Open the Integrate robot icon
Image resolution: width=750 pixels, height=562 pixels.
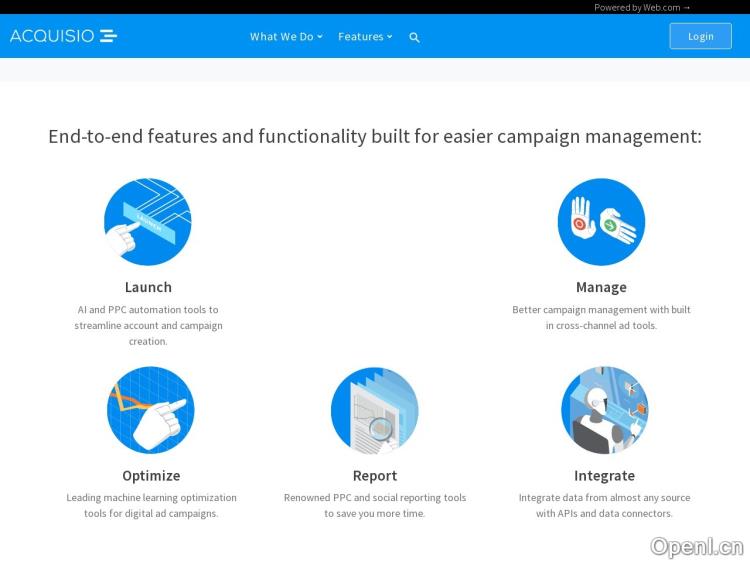(604, 410)
